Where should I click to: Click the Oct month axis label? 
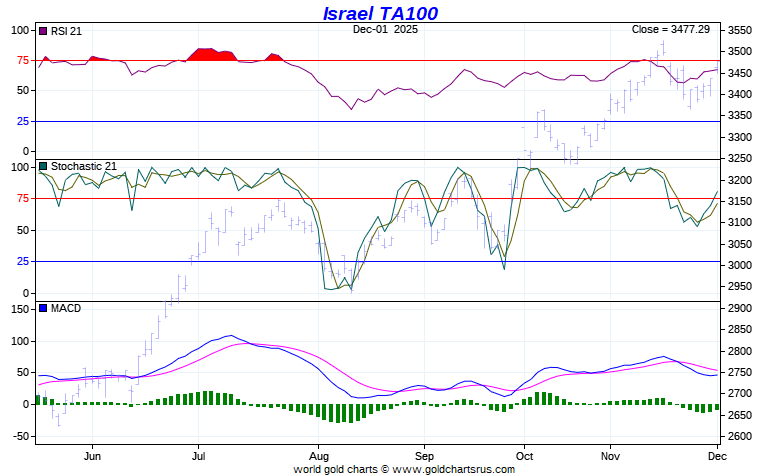(524, 456)
